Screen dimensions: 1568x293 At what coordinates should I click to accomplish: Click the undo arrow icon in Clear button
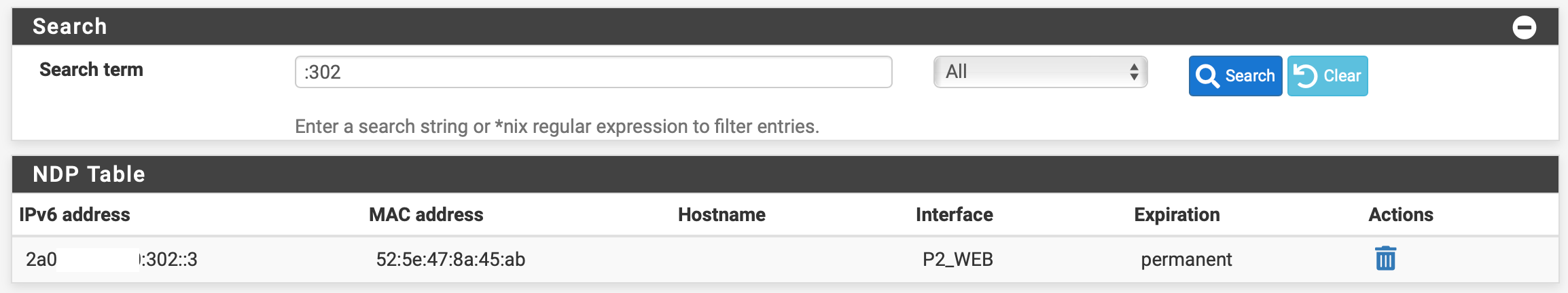(x=1305, y=76)
